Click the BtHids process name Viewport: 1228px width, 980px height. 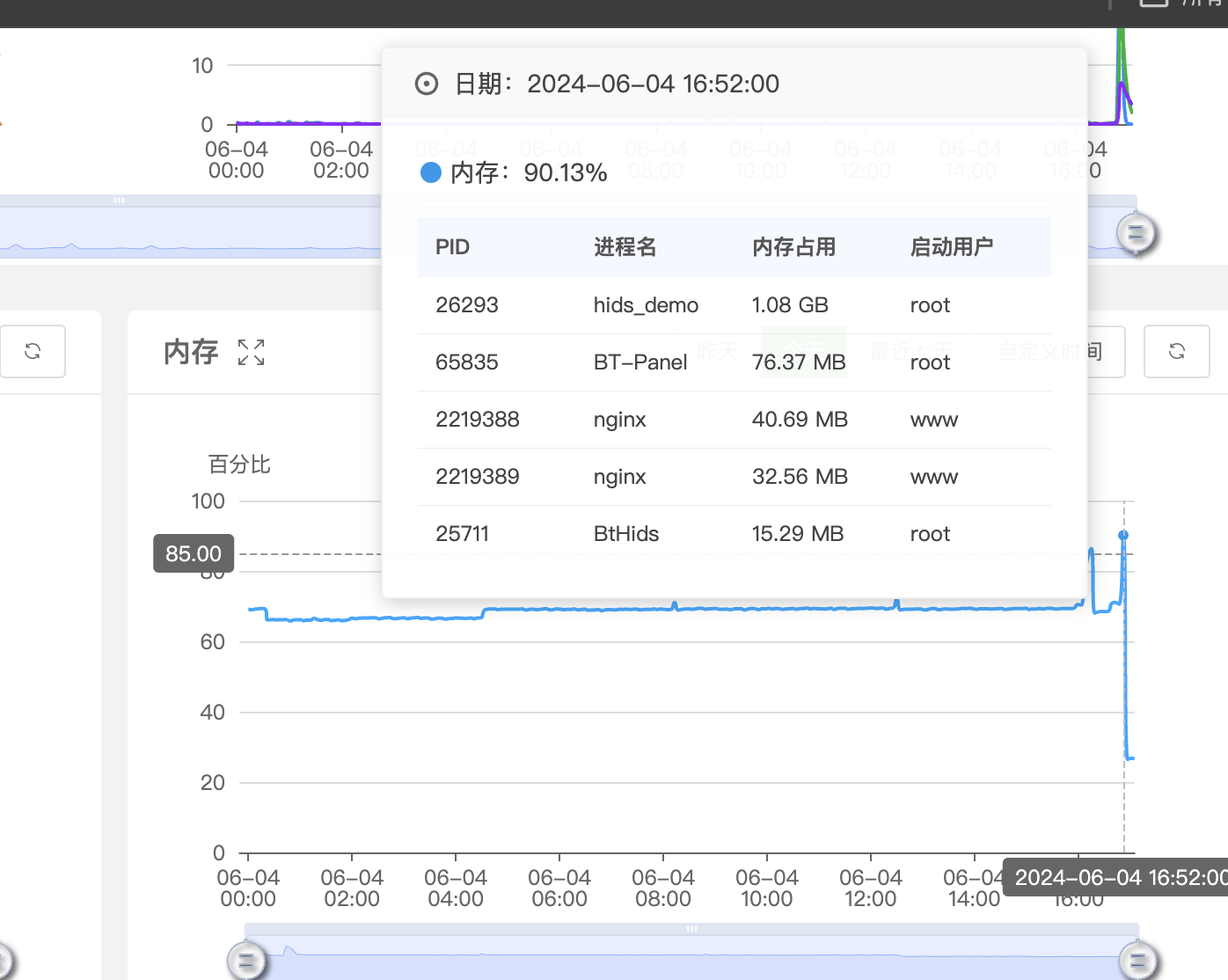[x=626, y=534]
